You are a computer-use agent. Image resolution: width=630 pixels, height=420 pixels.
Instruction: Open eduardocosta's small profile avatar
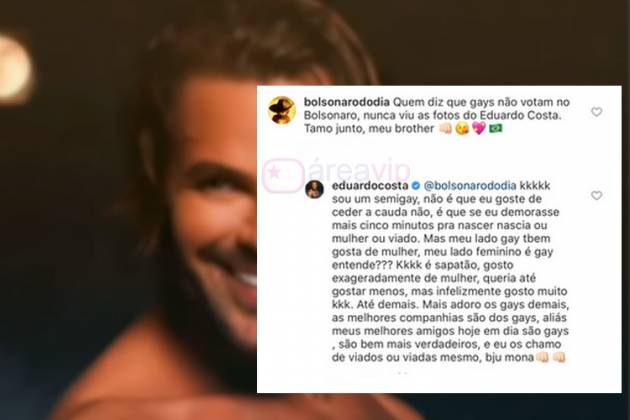(x=314, y=189)
